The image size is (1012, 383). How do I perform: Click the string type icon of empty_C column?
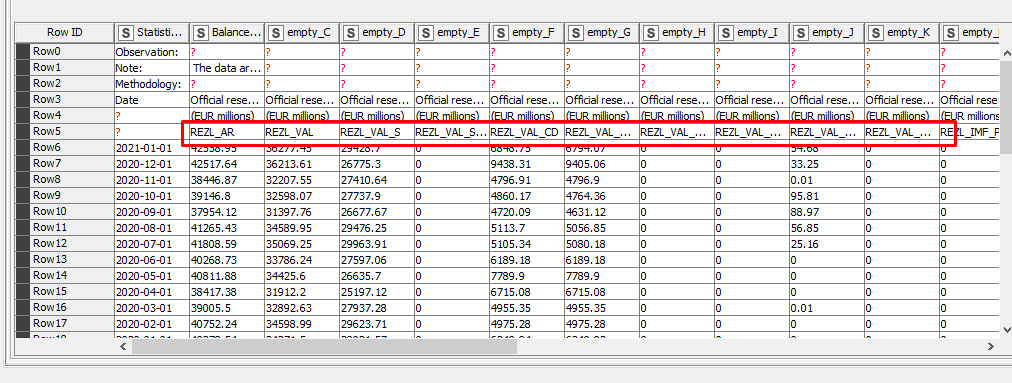point(276,32)
